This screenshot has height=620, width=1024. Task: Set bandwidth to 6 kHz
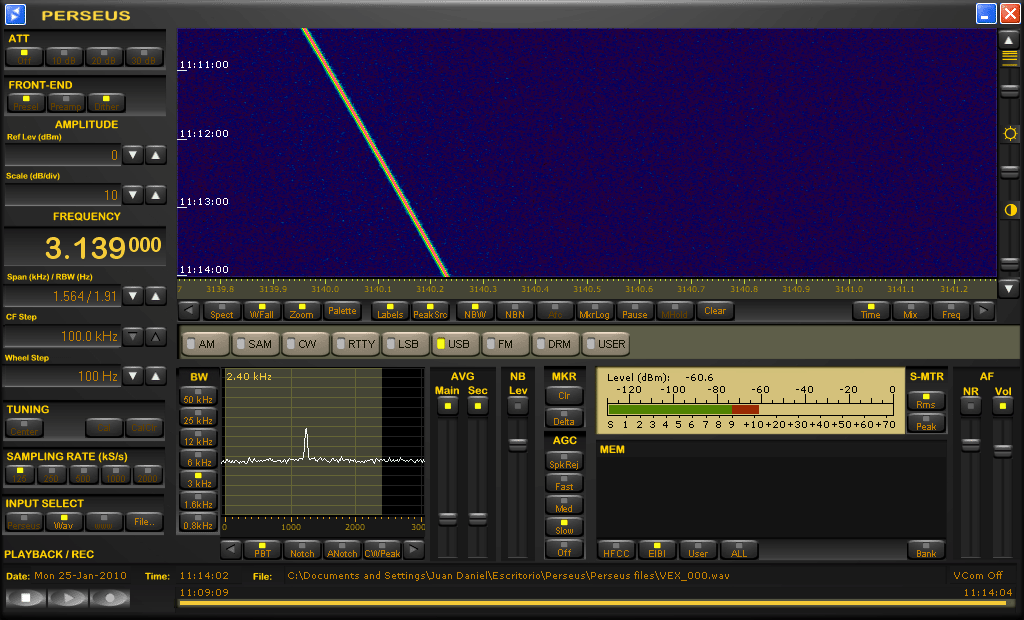tap(198, 459)
